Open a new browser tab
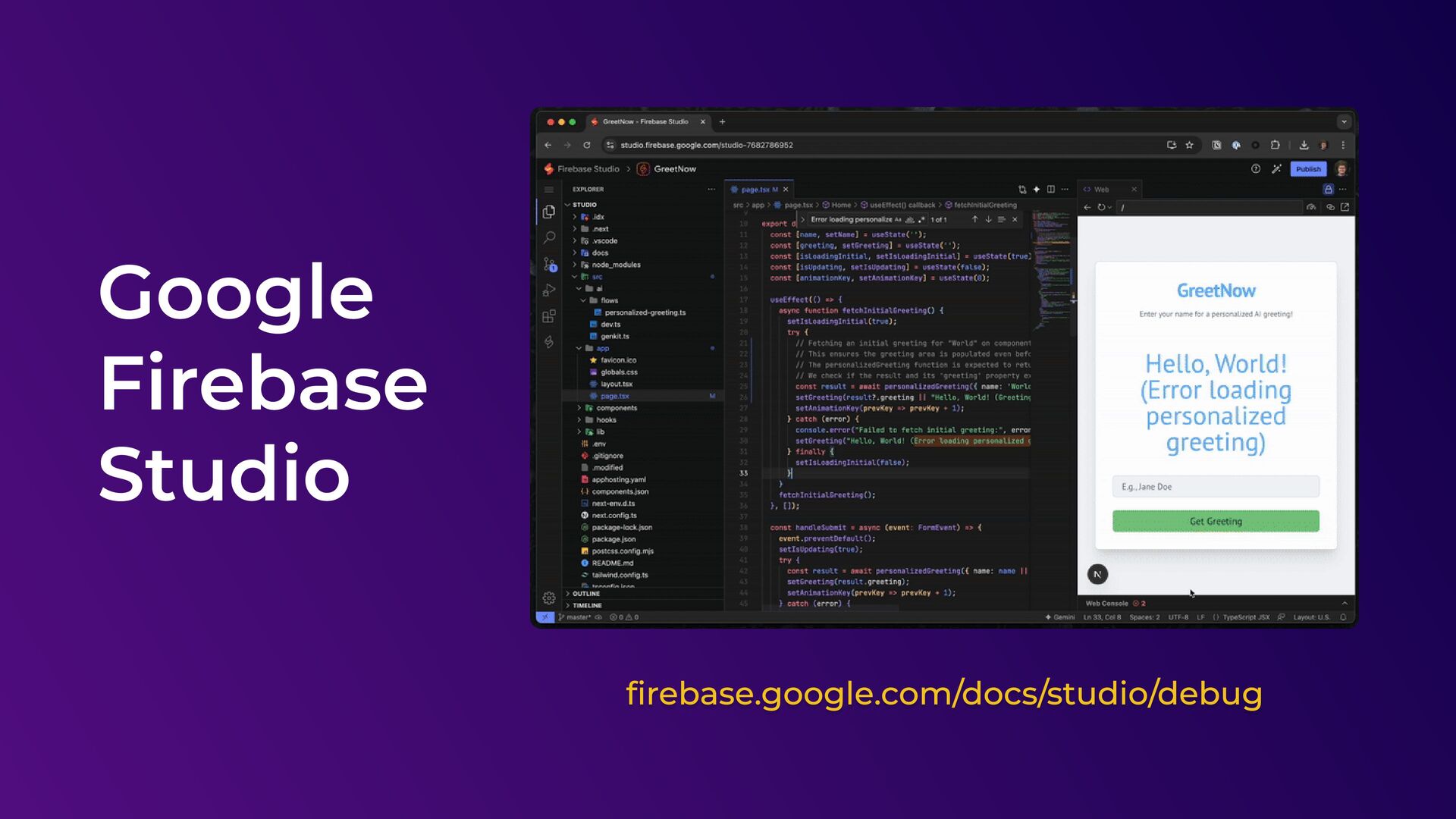The width and height of the screenshot is (1456, 819). tap(722, 122)
